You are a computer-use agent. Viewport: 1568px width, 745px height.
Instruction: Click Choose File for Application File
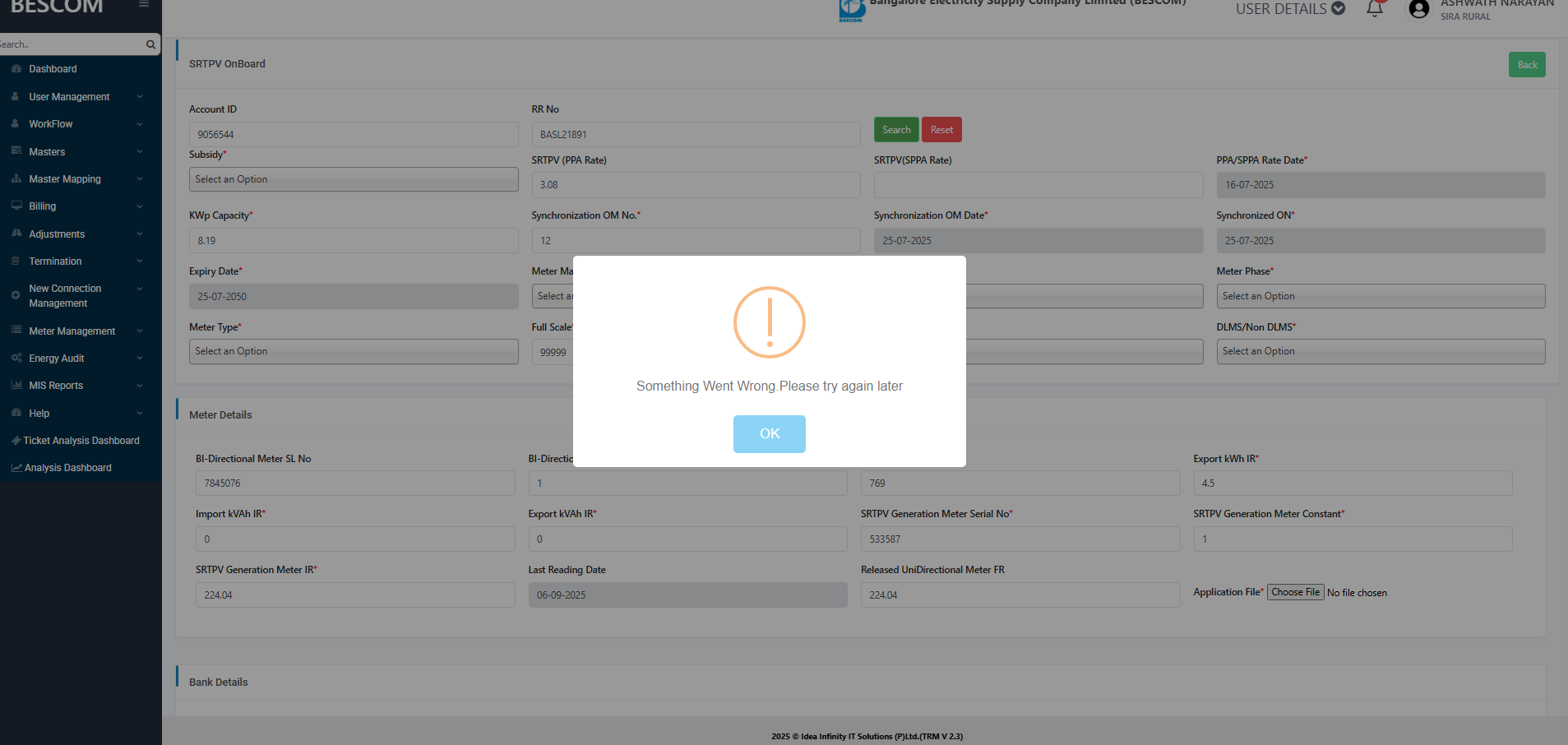[x=1295, y=592]
